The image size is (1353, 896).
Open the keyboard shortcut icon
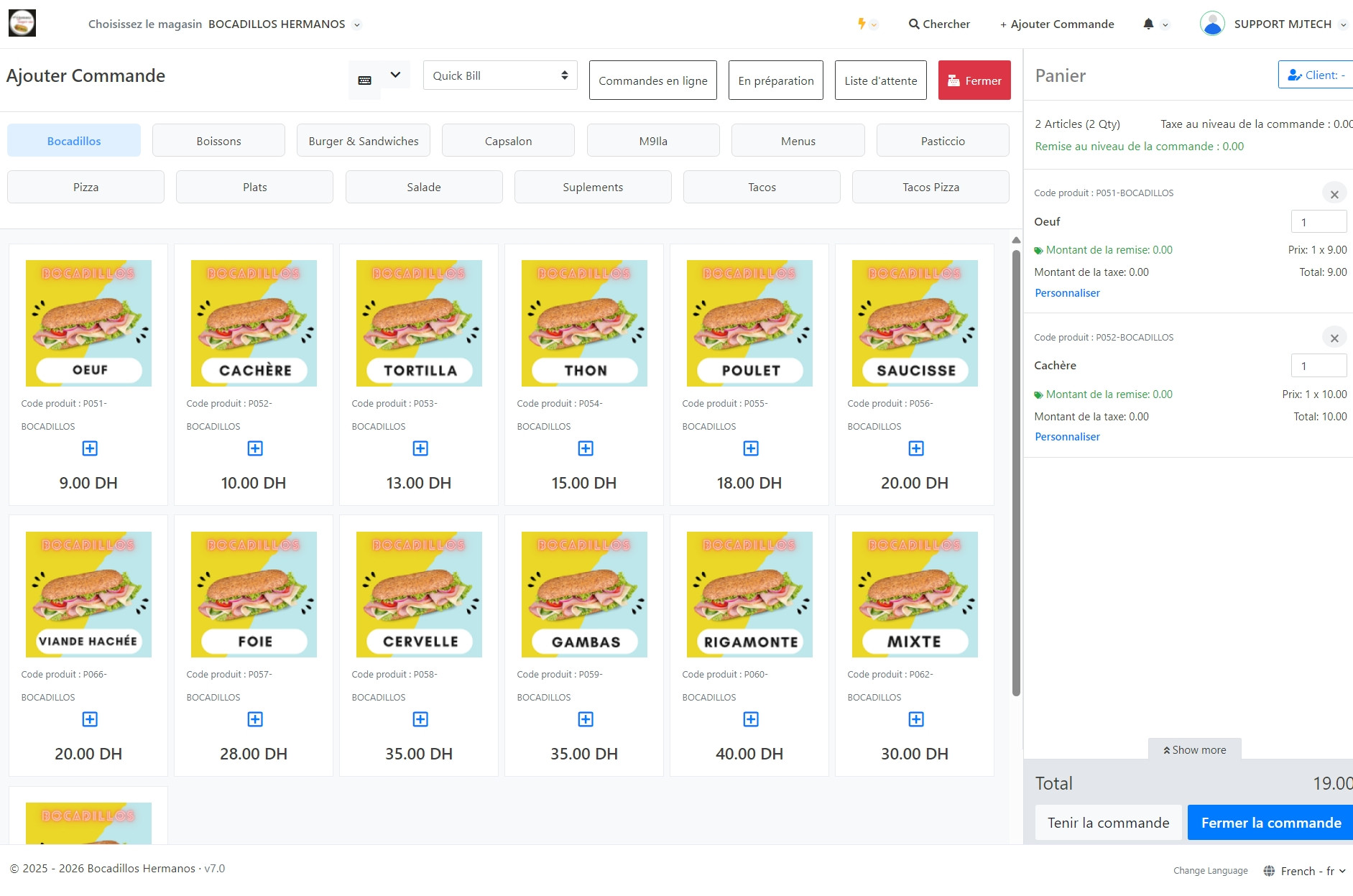point(365,80)
